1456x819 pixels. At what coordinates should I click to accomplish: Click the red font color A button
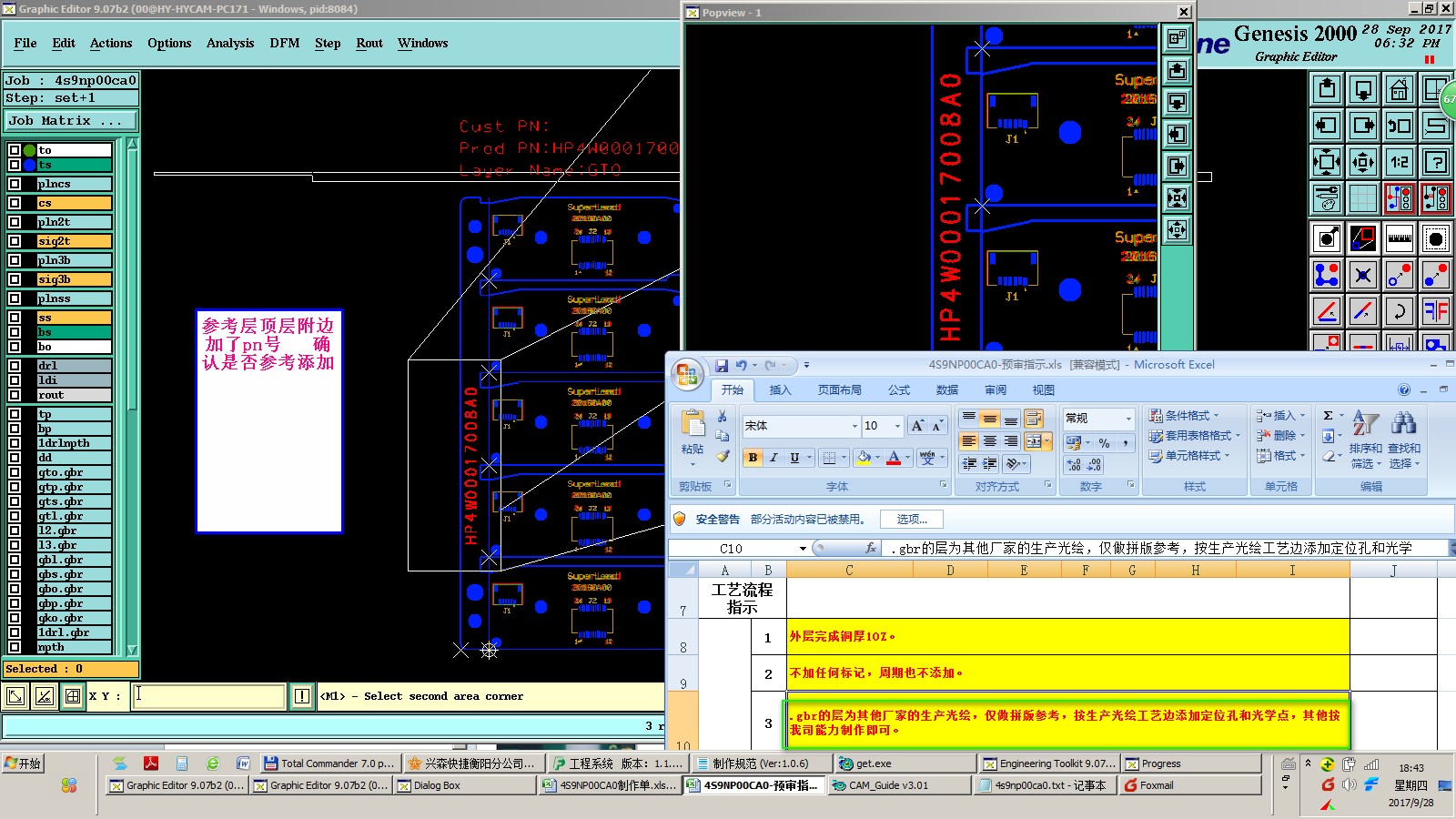894,458
